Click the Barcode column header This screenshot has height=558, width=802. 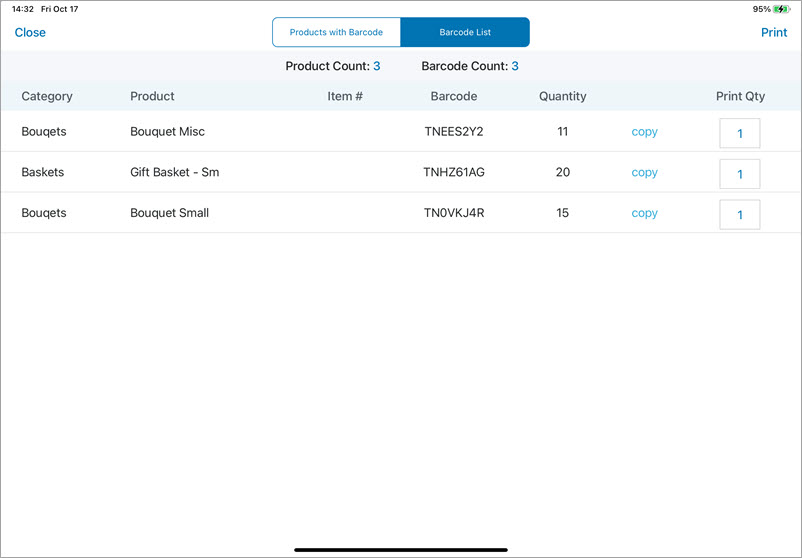(454, 96)
